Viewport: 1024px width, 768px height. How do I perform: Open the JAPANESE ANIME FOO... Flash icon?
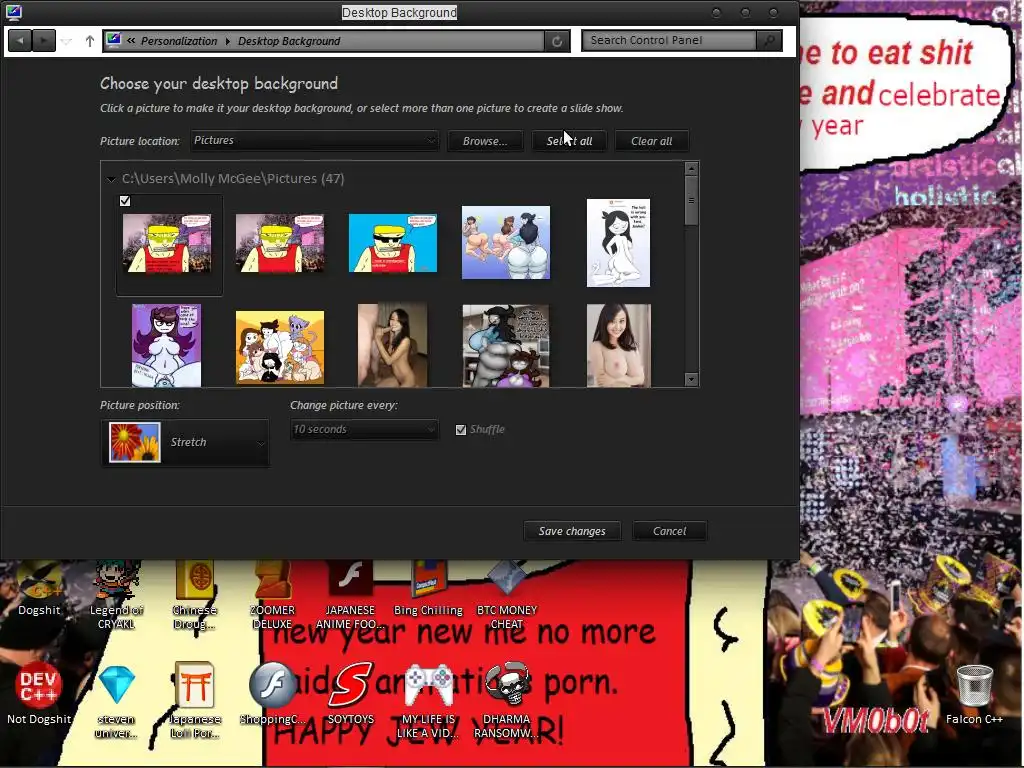[350, 594]
